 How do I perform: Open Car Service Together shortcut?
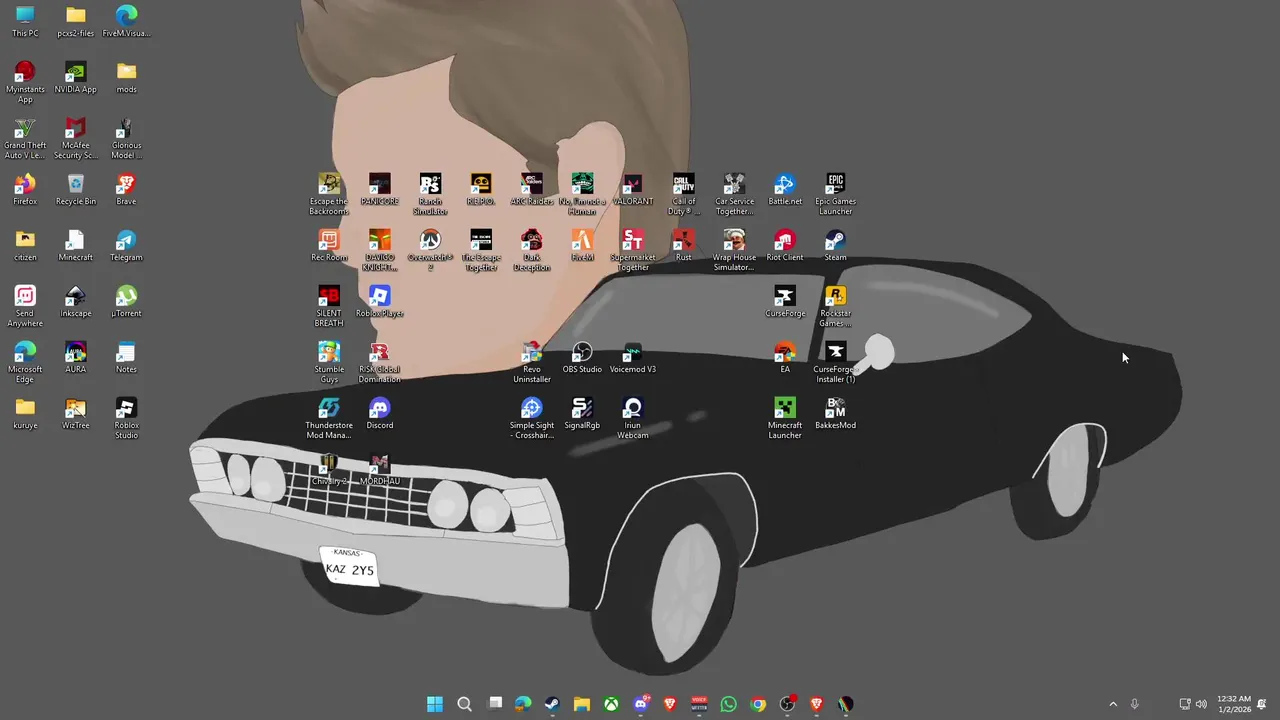point(734,194)
